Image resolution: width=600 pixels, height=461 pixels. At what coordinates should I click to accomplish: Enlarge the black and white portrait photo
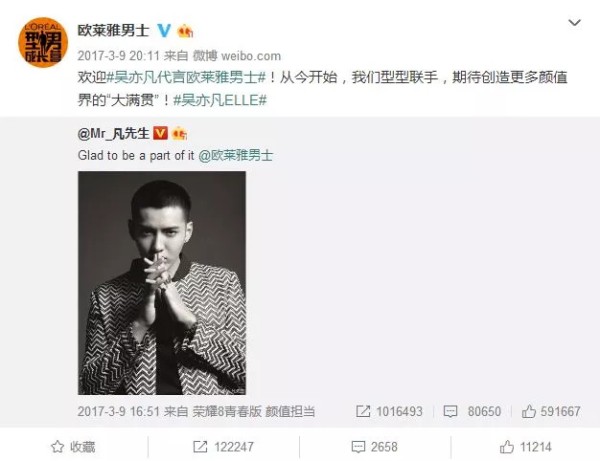(162, 283)
